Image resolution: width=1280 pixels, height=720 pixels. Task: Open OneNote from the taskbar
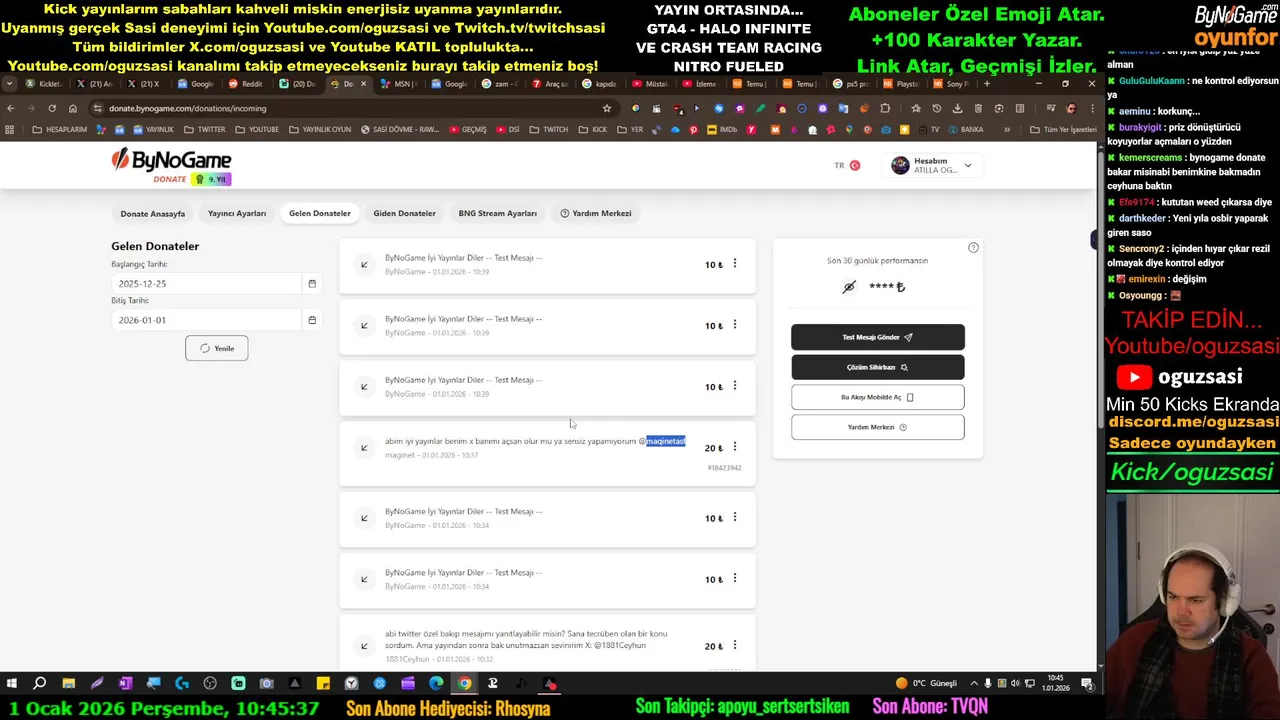tap(125, 684)
